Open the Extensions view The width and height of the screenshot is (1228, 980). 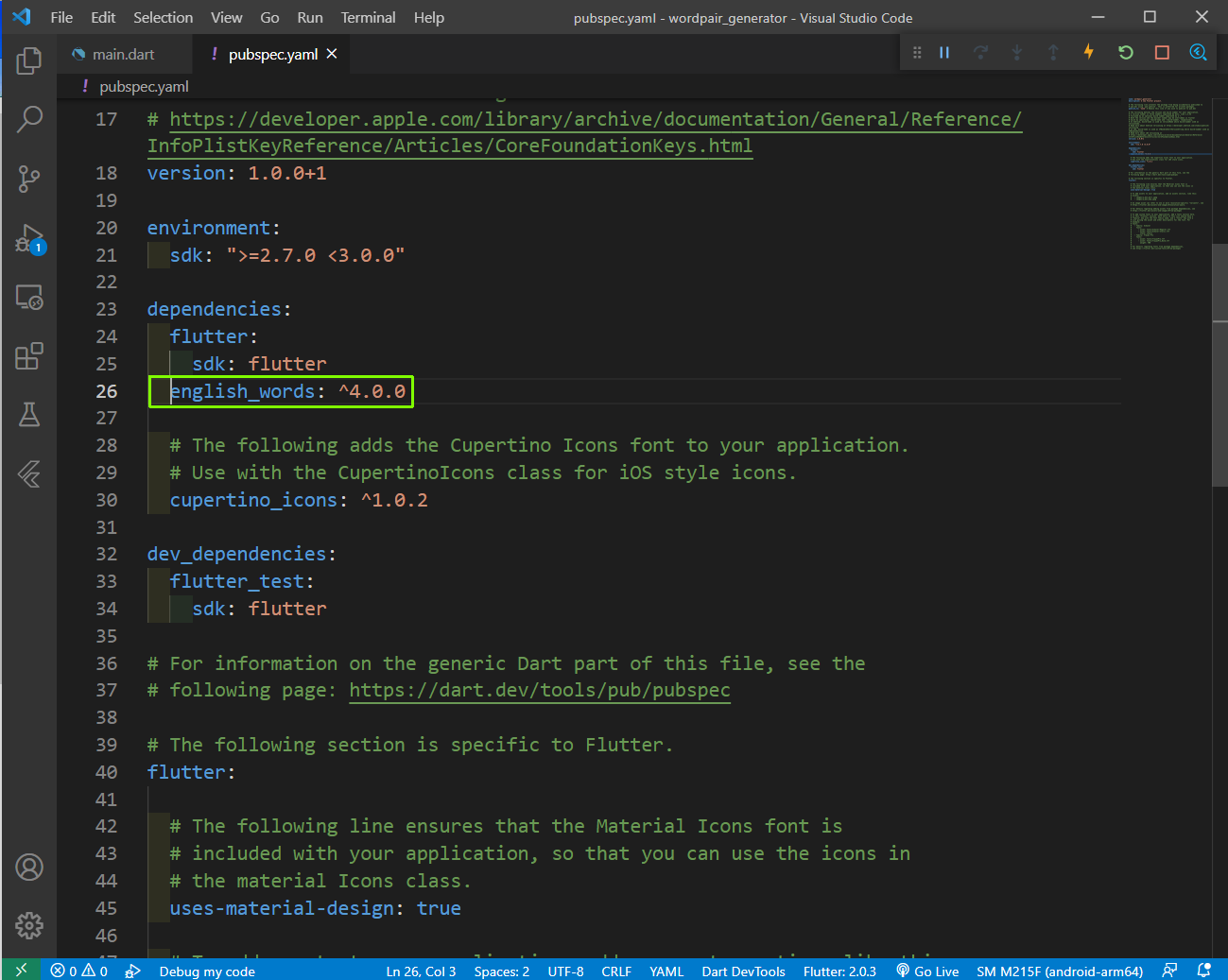tap(29, 356)
